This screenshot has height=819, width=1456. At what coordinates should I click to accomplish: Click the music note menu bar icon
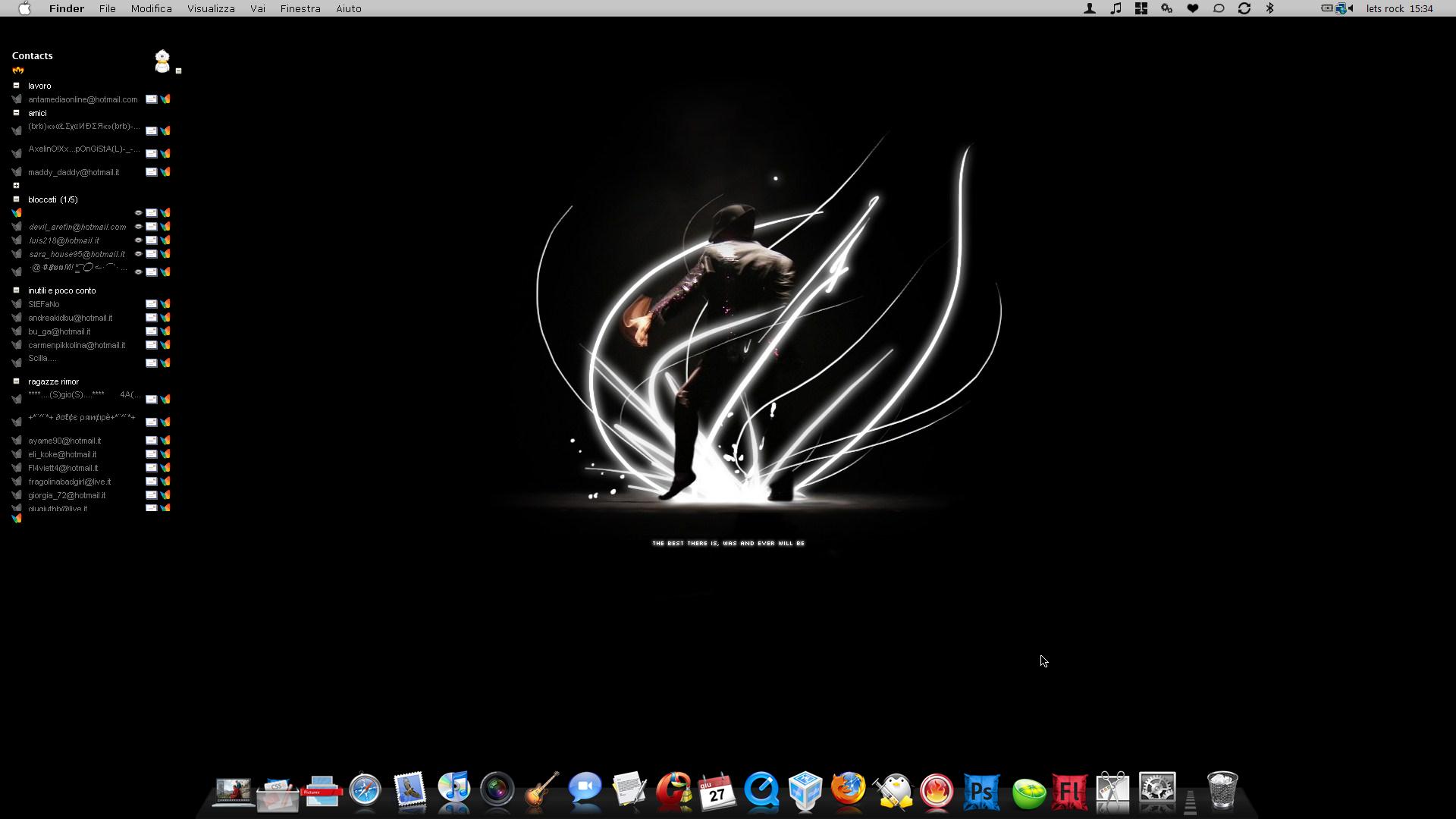(x=1116, y=8)
